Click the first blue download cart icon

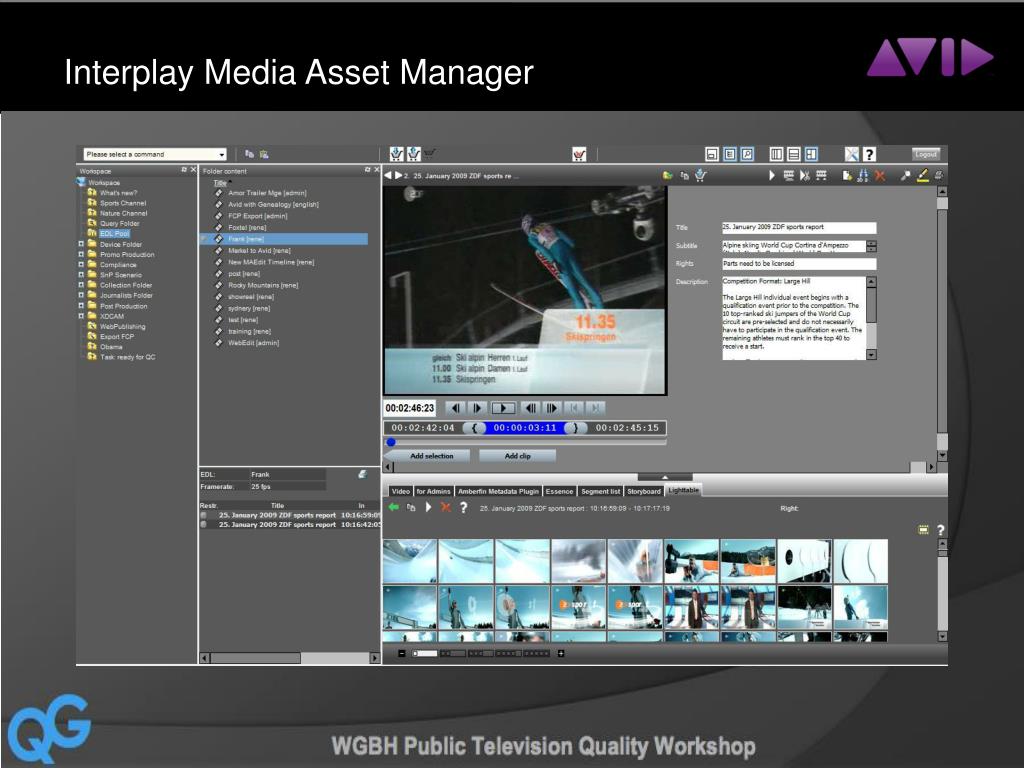pos(396,153)
